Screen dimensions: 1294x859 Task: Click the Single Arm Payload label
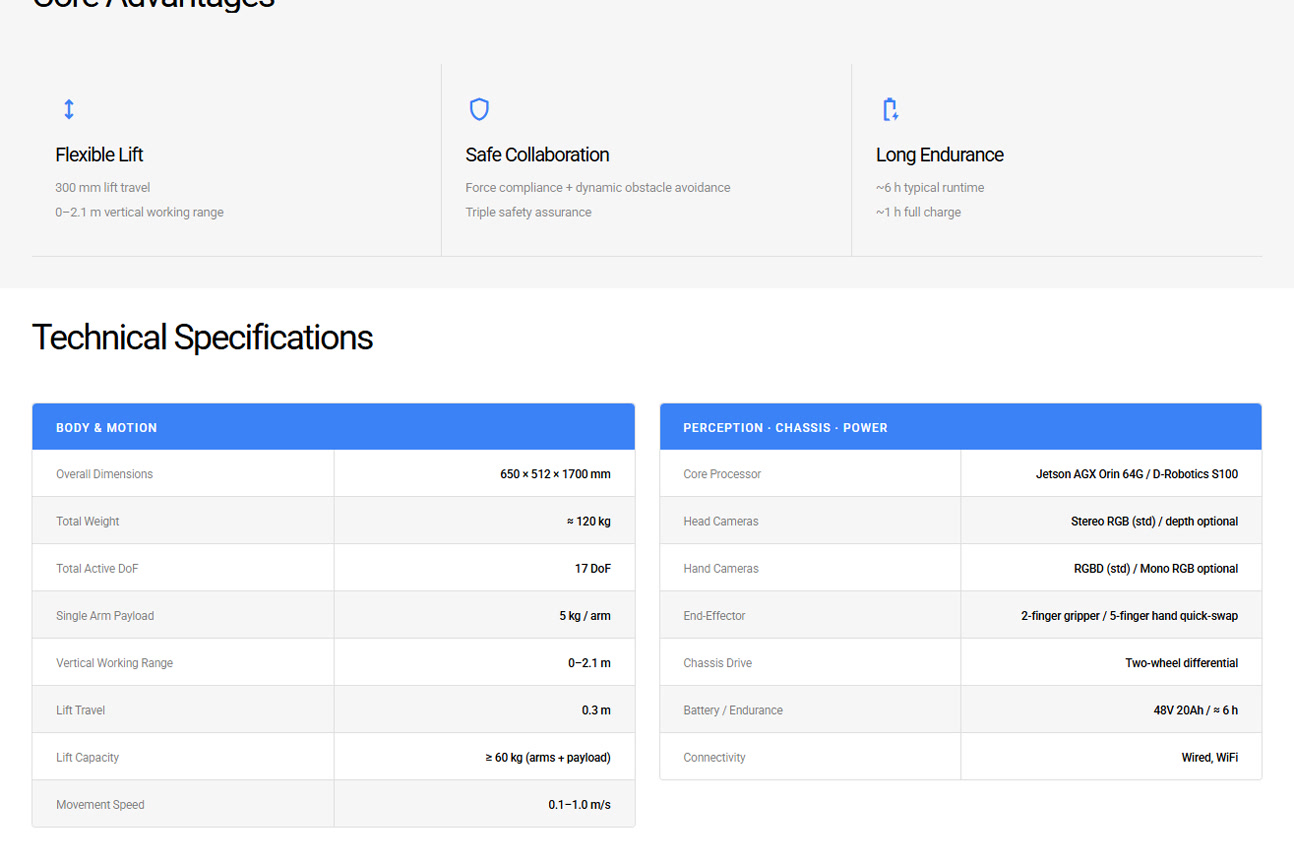(x=105, y=616)
